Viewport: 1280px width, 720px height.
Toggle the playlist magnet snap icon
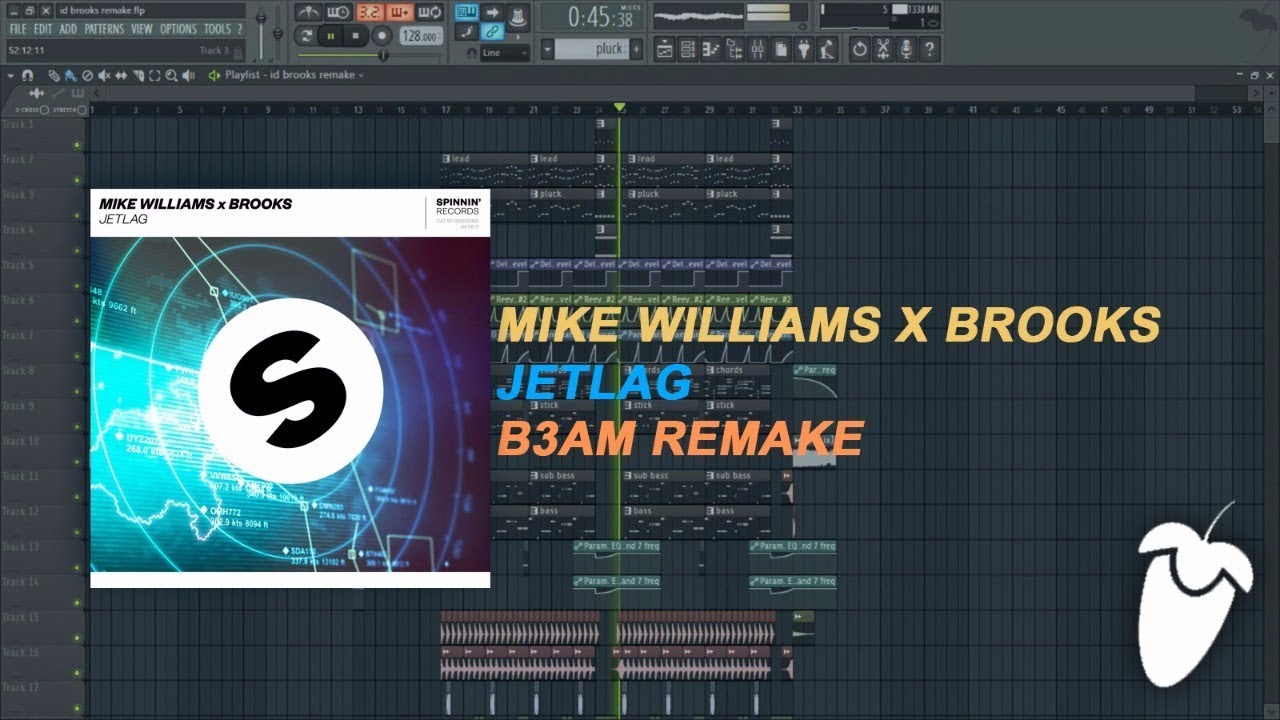coord(27,76)
